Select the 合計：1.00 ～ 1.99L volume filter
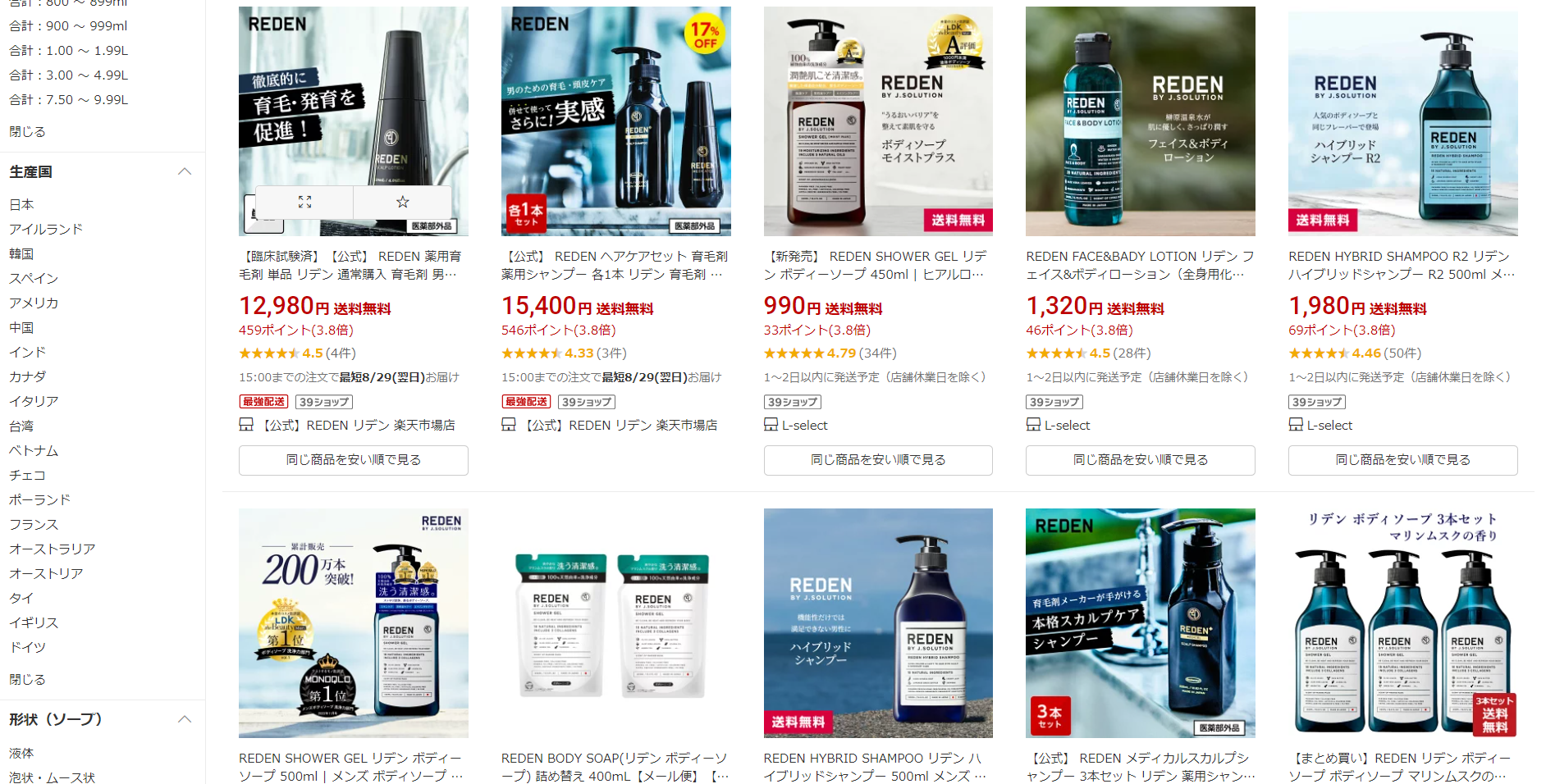 tap(69, 50)
